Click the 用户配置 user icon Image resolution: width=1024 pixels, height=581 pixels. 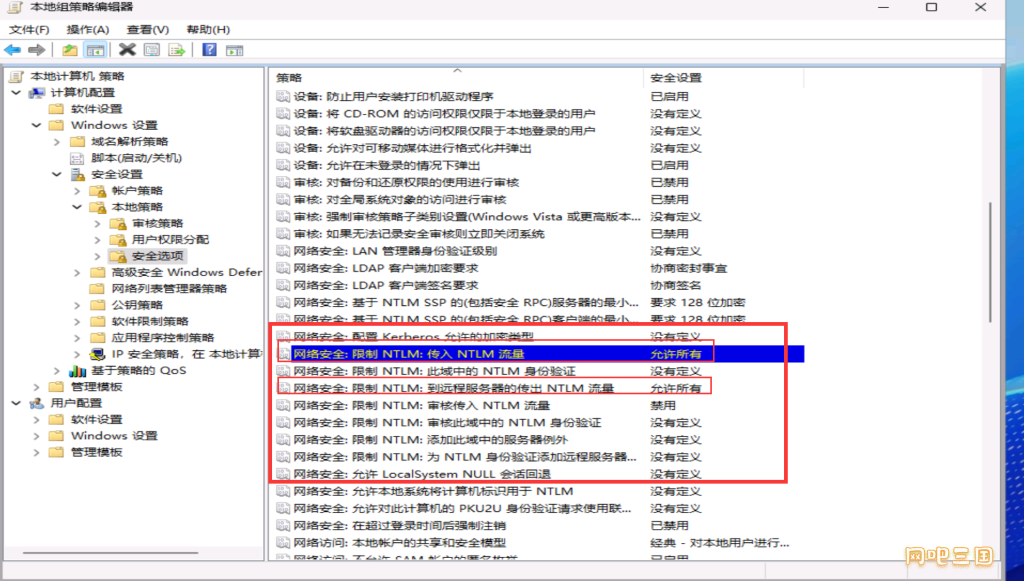coord(37,403)
